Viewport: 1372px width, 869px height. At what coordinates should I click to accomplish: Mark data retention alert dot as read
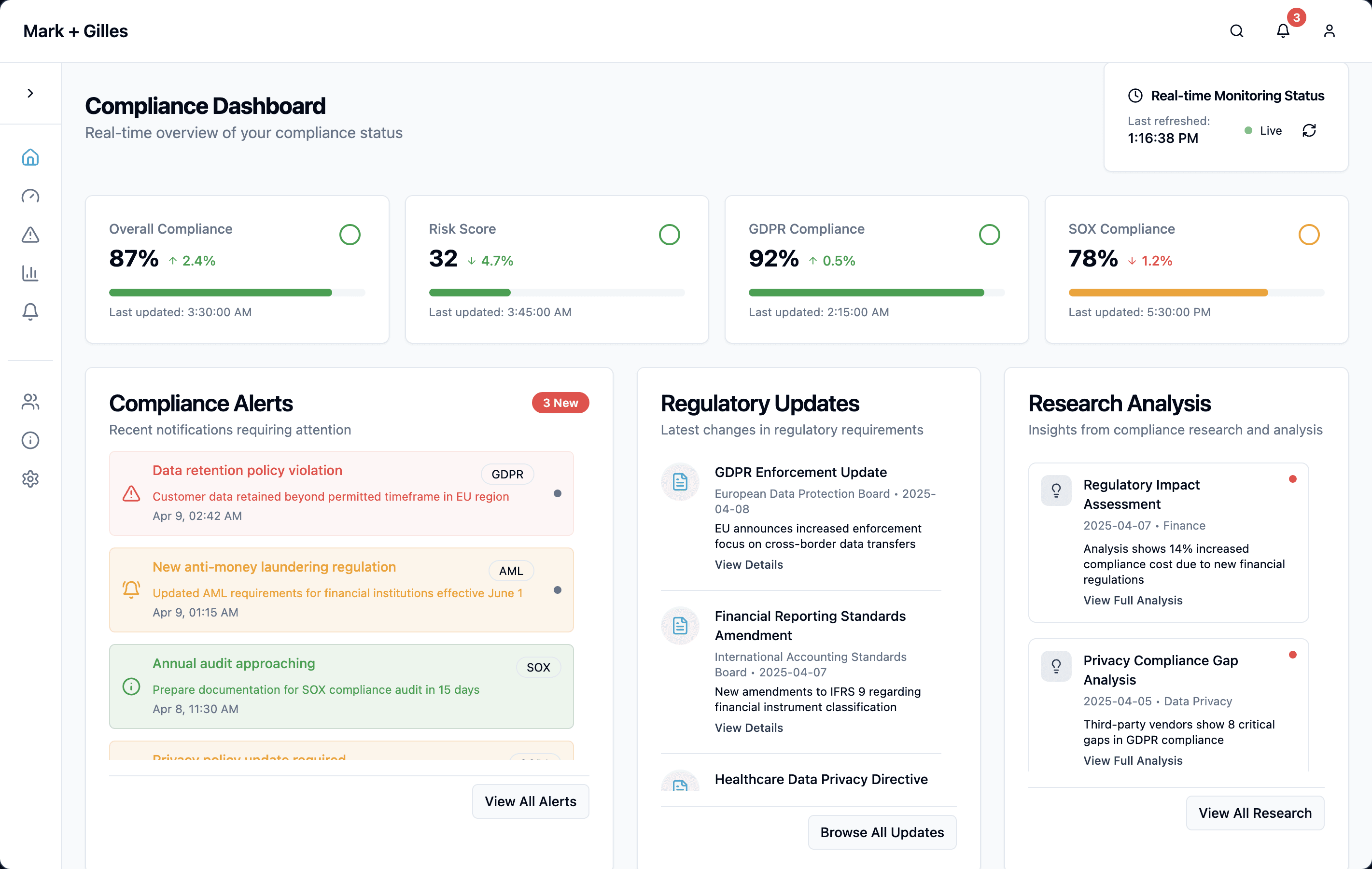tap(557, 493)
